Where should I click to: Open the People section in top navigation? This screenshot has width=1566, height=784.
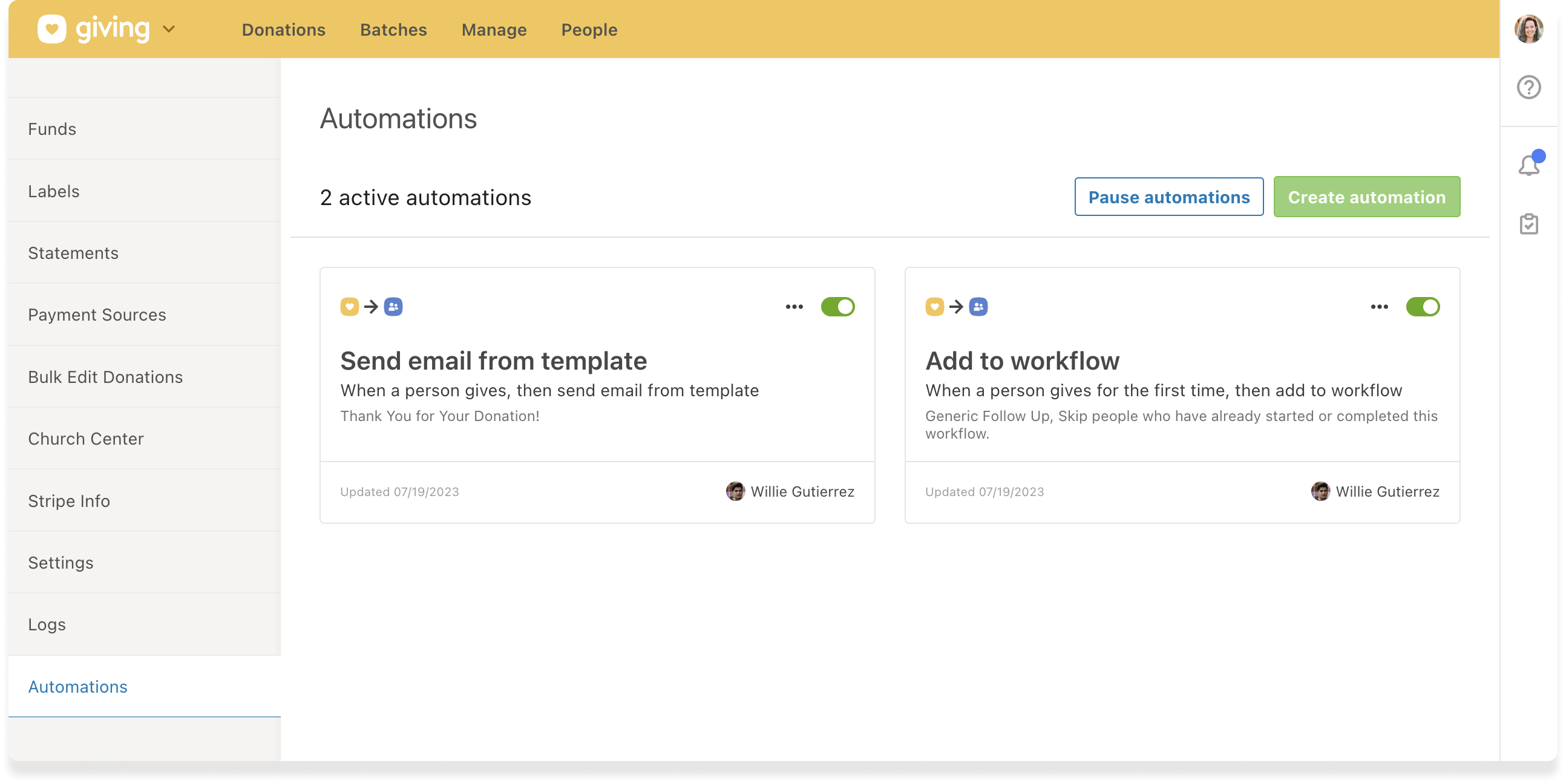click(588, 29)
